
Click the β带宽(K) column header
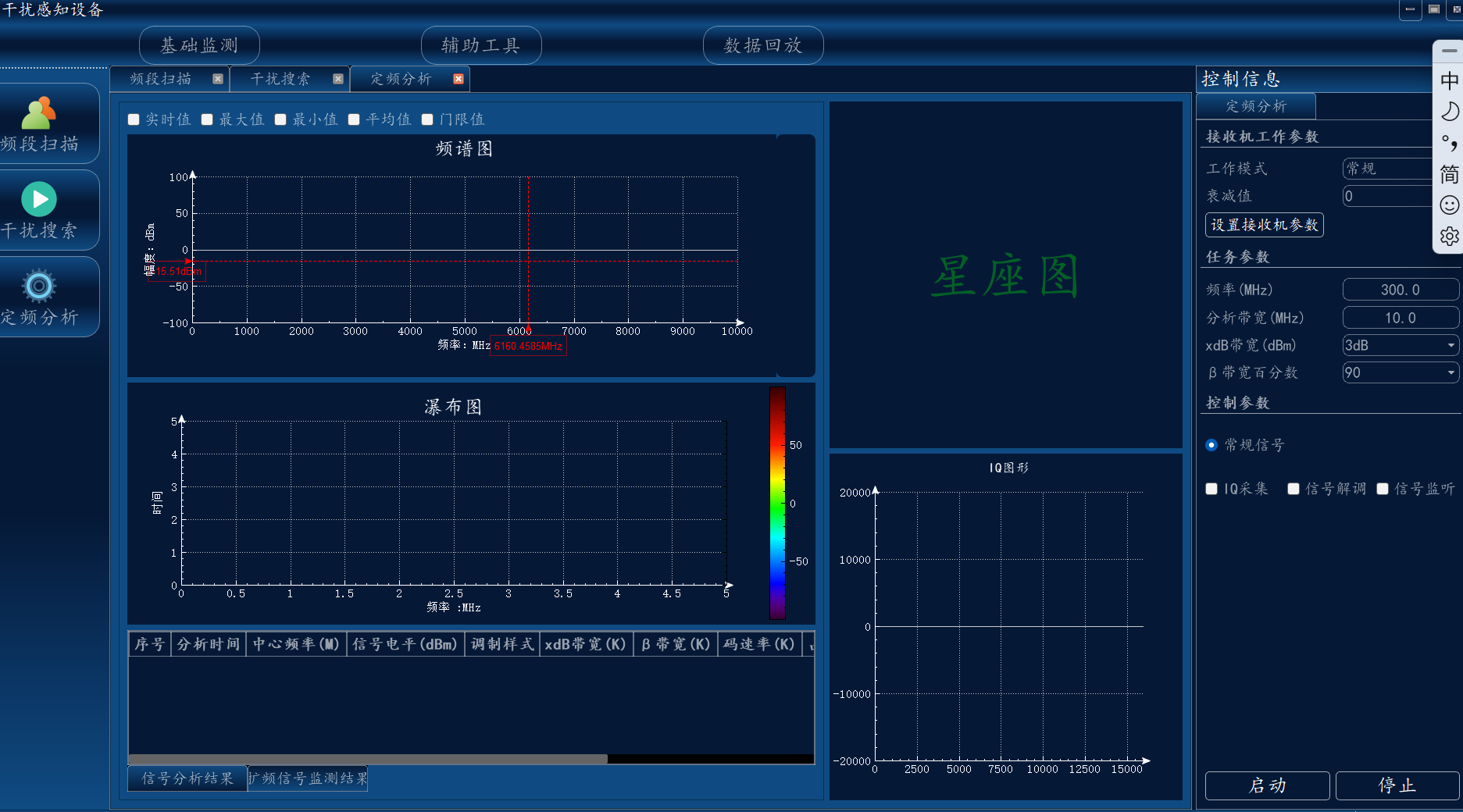click(676, 644)
